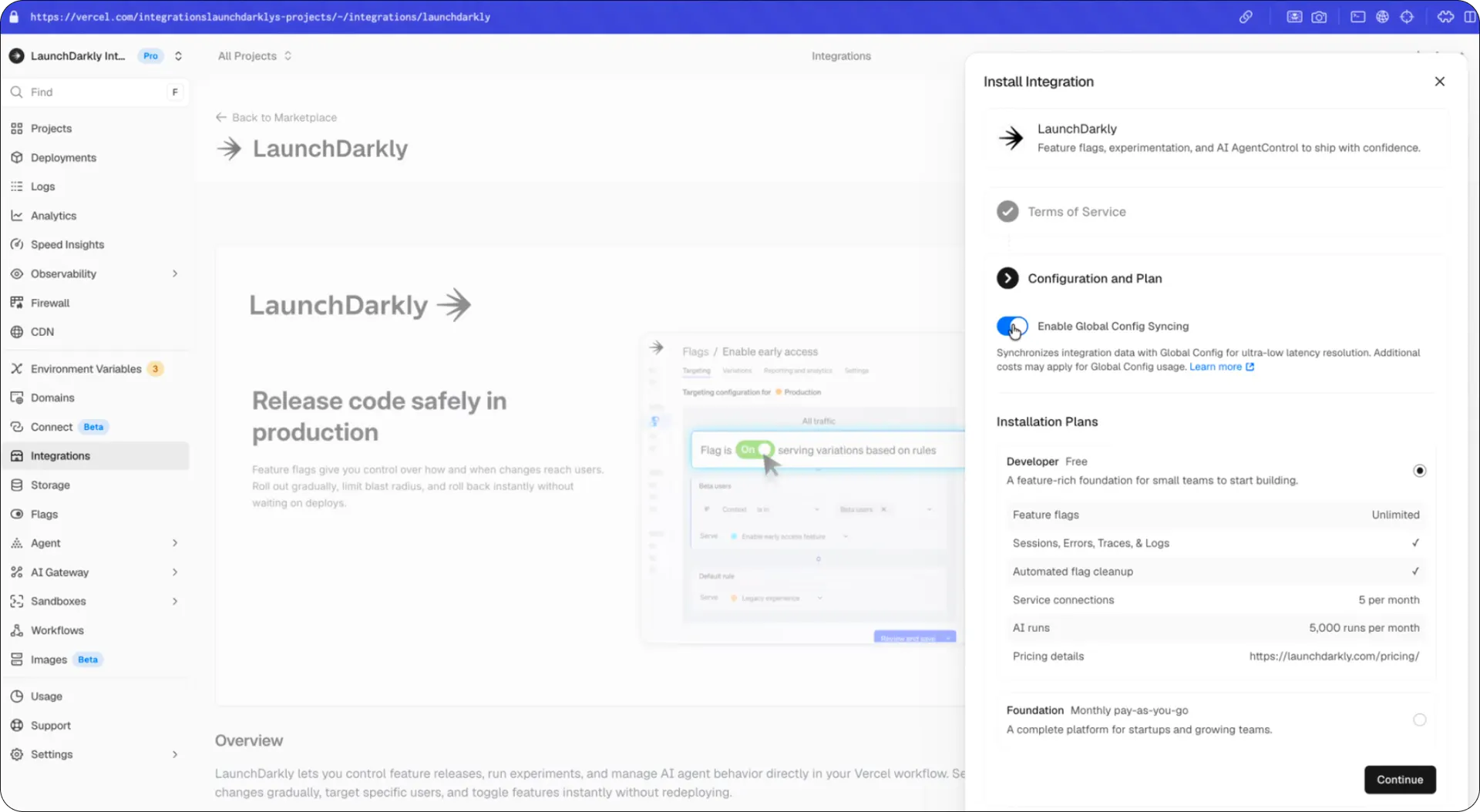Open Connect Beta in the sidebar

pyautogui.click(x=96, y=427)
